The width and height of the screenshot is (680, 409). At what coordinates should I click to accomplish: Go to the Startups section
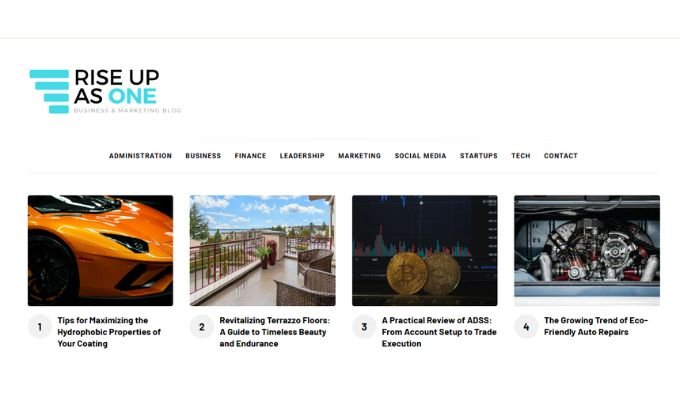coord(479,156)
